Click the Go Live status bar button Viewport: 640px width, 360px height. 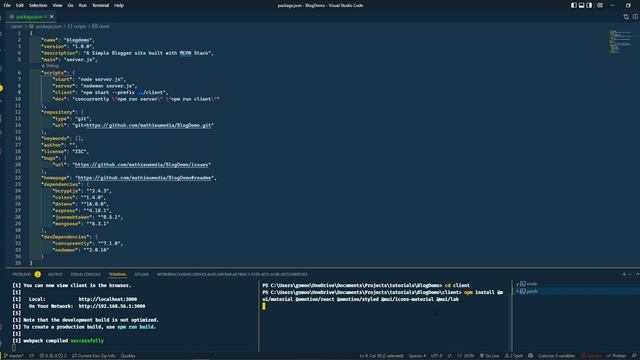(x=489, y=356)
